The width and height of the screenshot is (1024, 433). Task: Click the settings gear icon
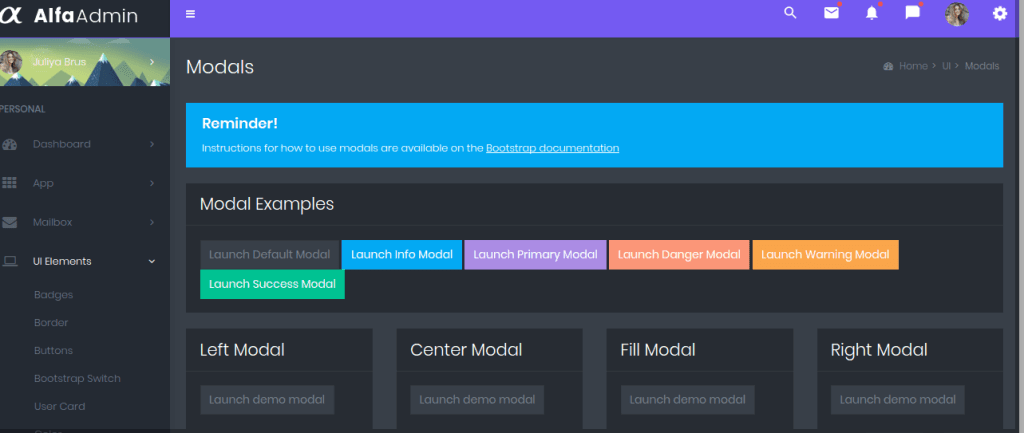(x=999, y=14)
